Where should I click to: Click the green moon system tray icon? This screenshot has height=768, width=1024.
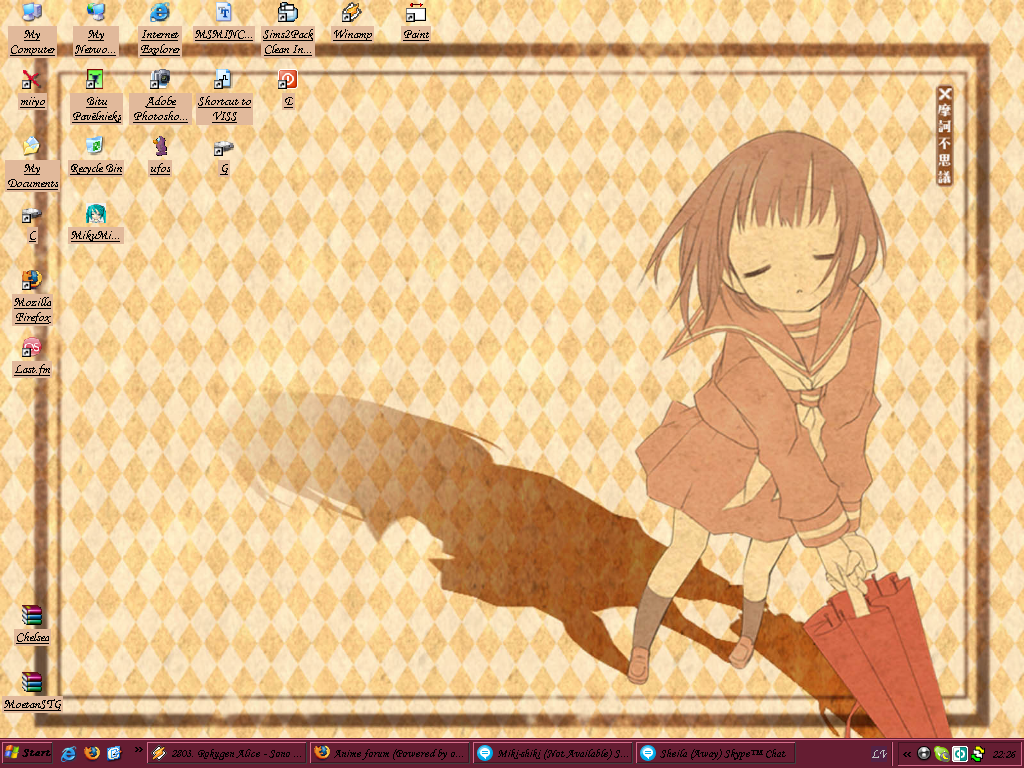tap(941, 754)
